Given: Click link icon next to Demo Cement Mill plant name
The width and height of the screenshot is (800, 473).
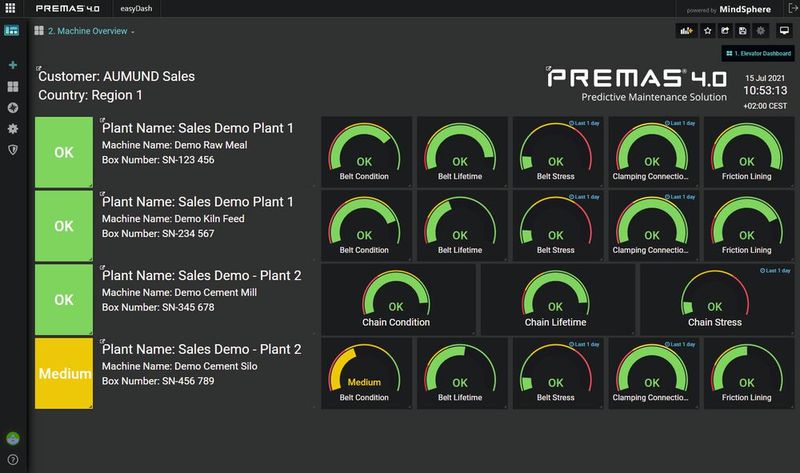Looking at the screenshot, I should [102, 267].
